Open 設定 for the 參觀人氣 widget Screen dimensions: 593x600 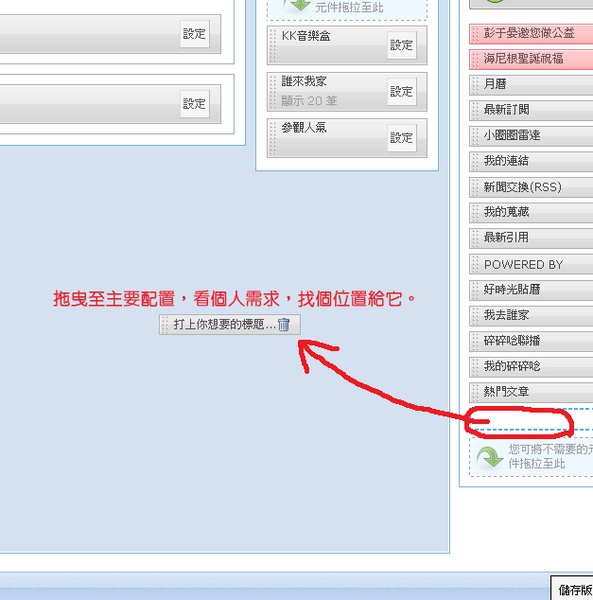click(x=401, y=138)
